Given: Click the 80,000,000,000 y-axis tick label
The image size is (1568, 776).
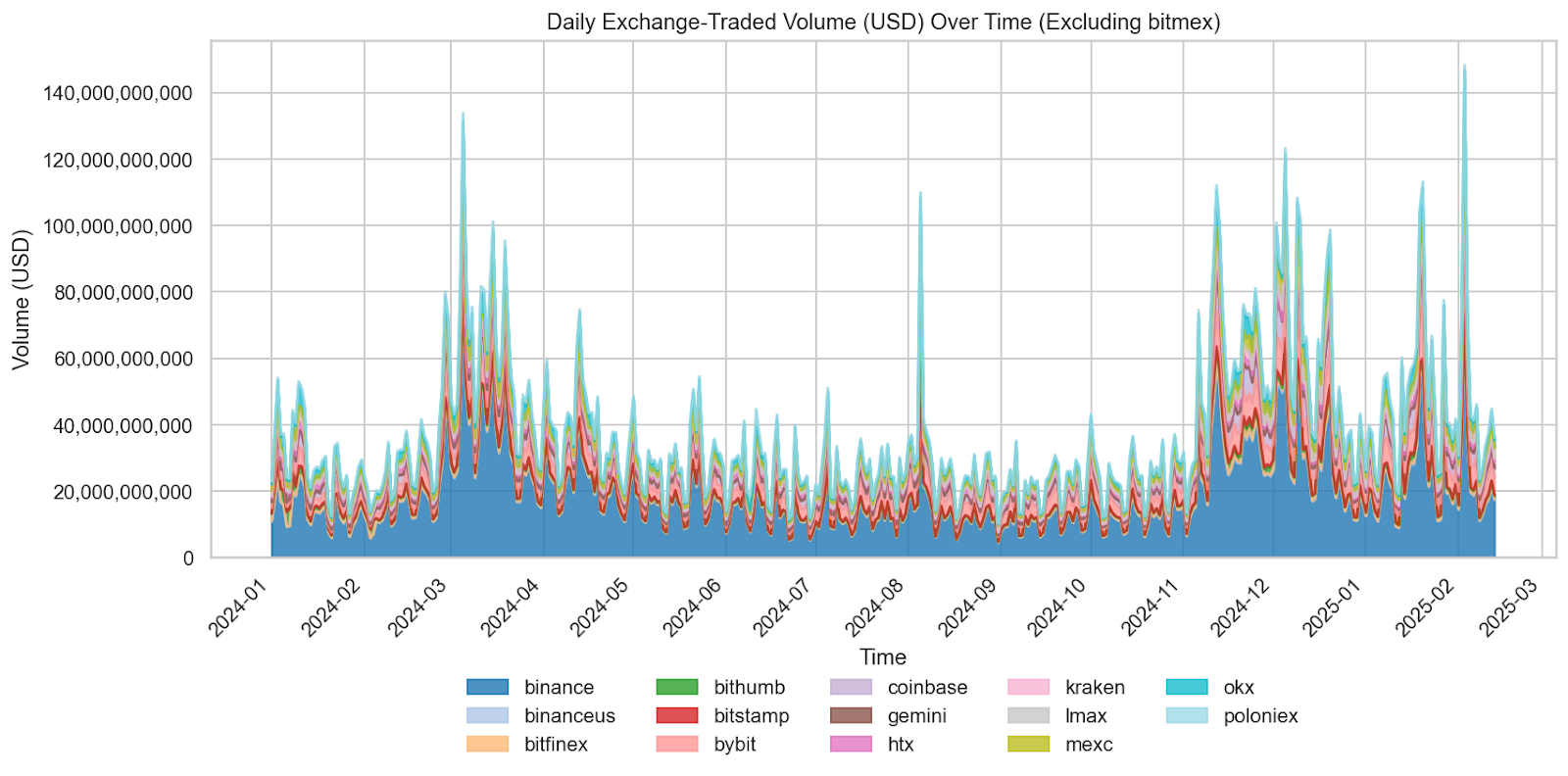Looking at the screenshot, I should pos(123,292).
